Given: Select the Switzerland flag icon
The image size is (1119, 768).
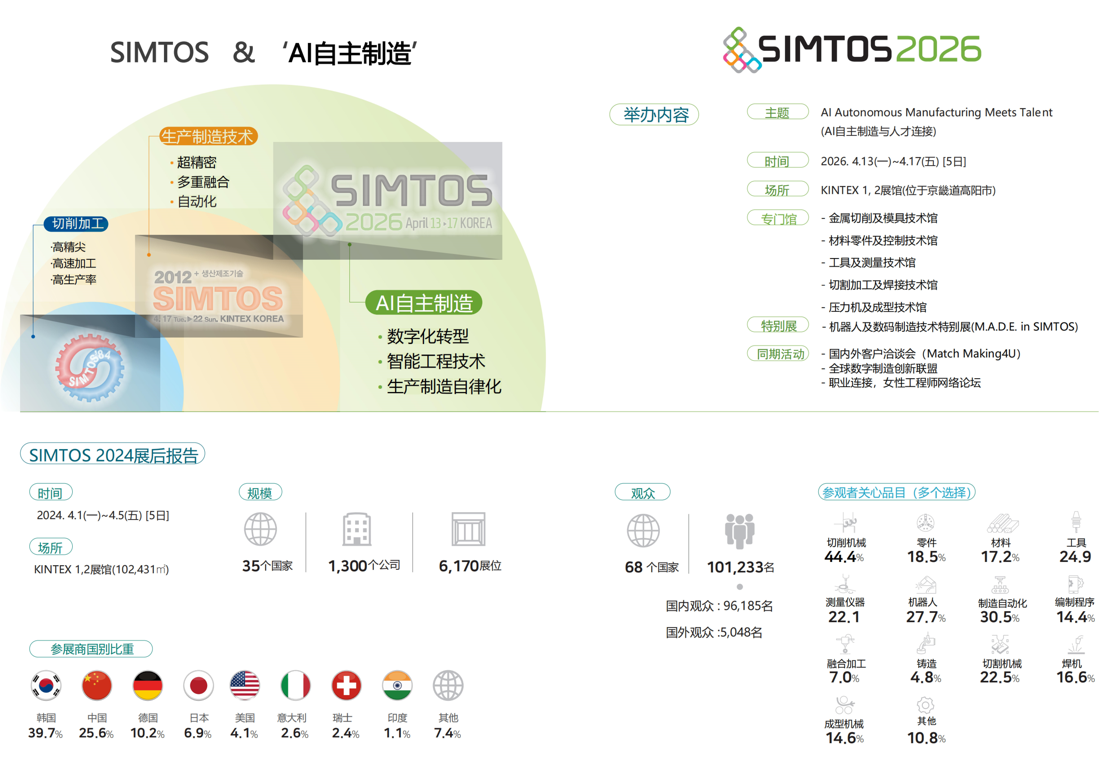Looking at the screenshot, I should tap(346, 685).
